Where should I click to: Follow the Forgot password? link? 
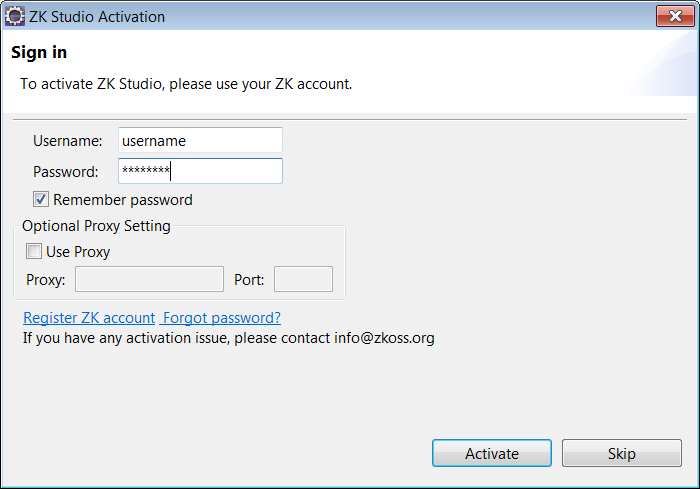(x=221, y=318)
